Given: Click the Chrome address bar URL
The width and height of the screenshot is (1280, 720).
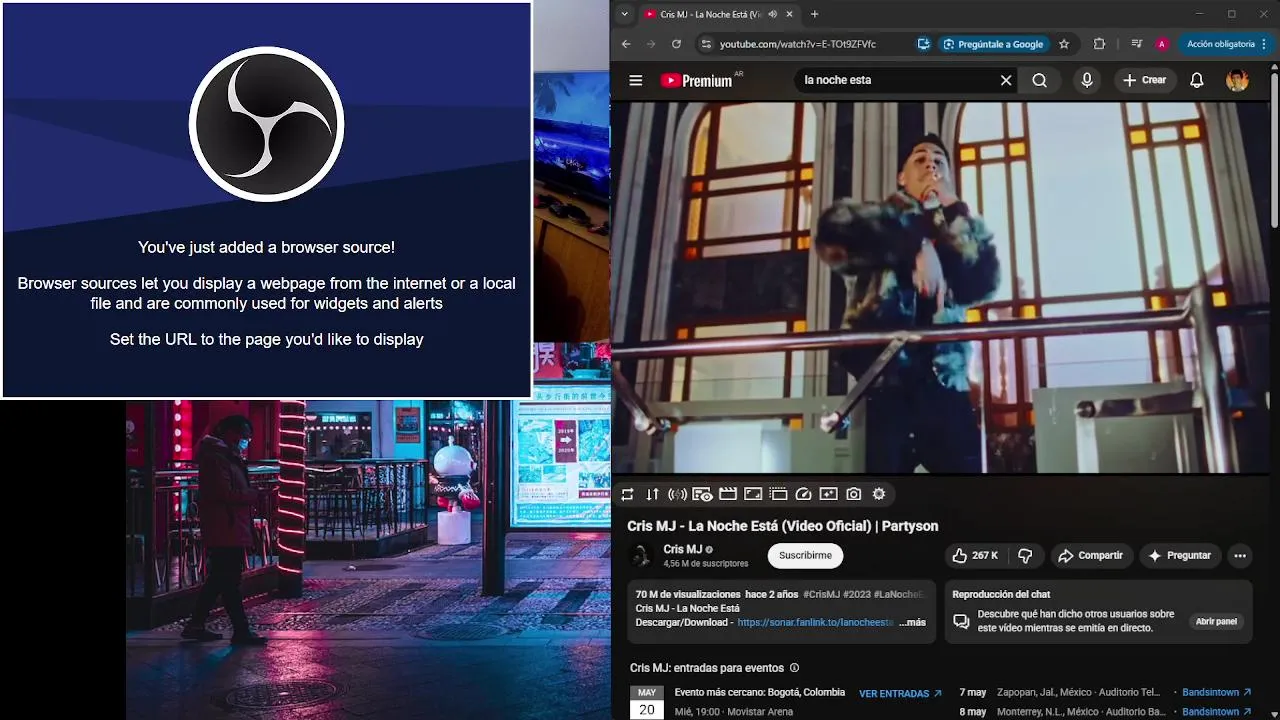Looking at the screenshot, I should click(798, 44).
